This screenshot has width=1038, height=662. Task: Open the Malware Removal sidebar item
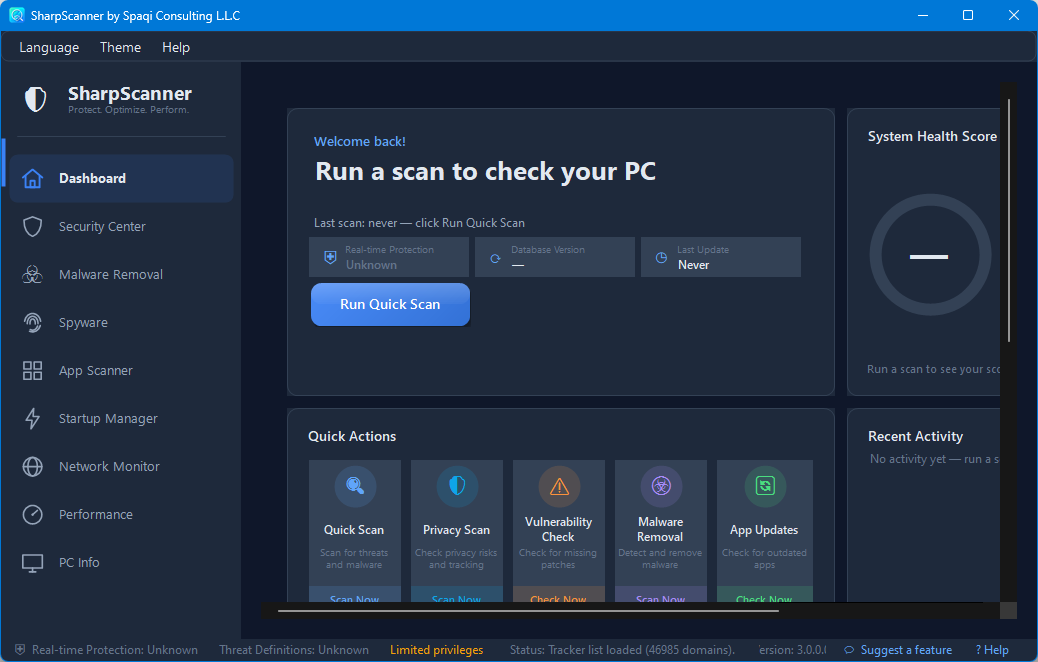(x=121, y=274)
